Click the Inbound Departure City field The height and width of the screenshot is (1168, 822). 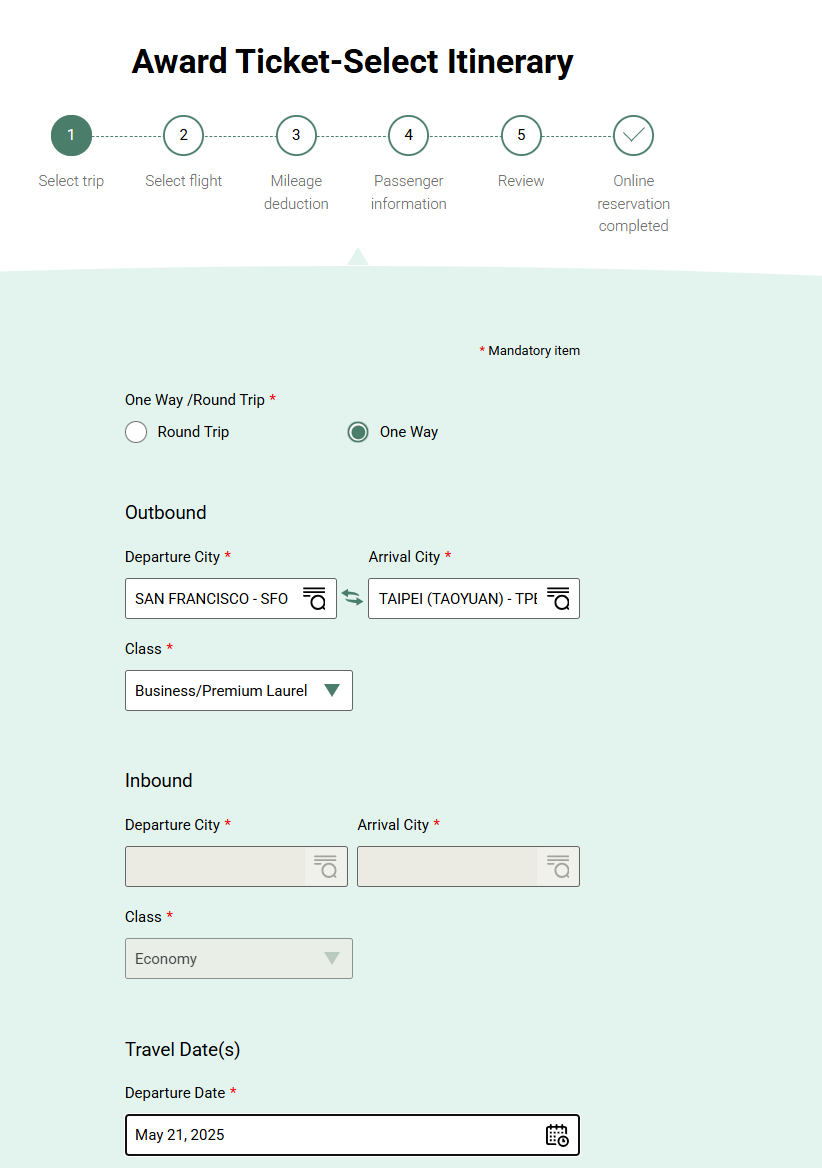tap(236, 866)
